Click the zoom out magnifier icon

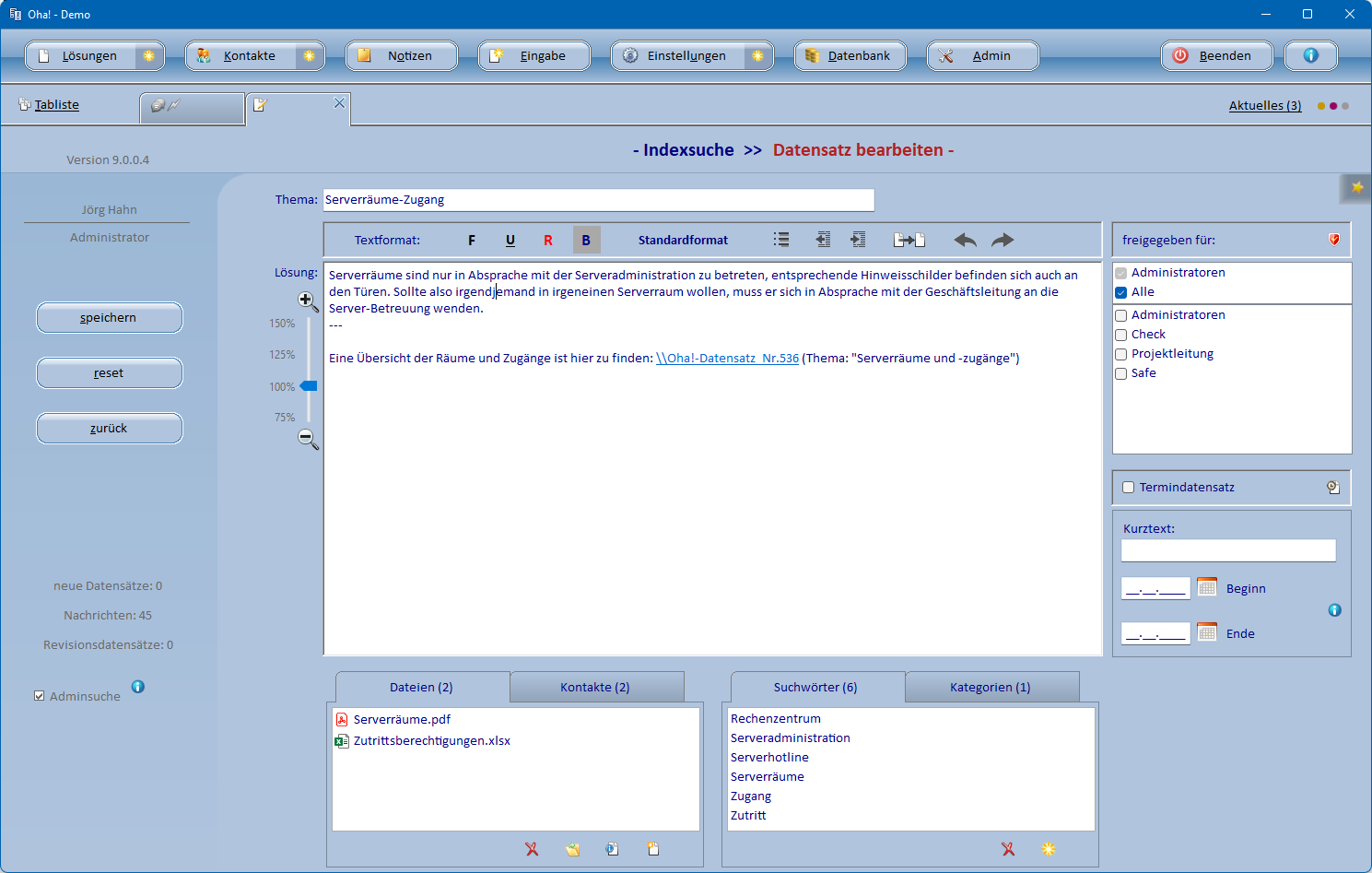308,439
